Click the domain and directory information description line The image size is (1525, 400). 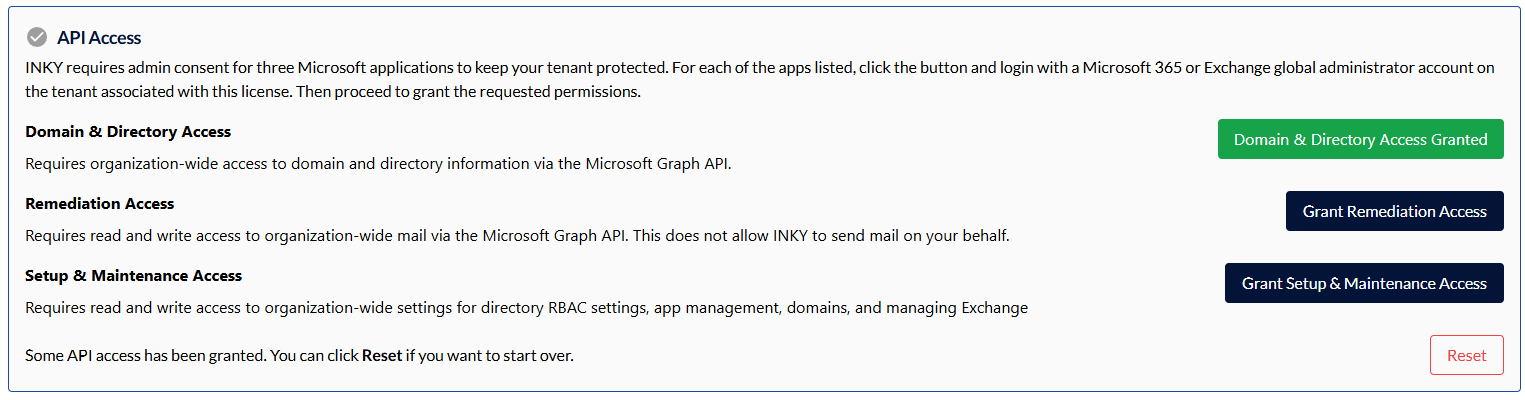pyautogui.click(x=378, y=164)
